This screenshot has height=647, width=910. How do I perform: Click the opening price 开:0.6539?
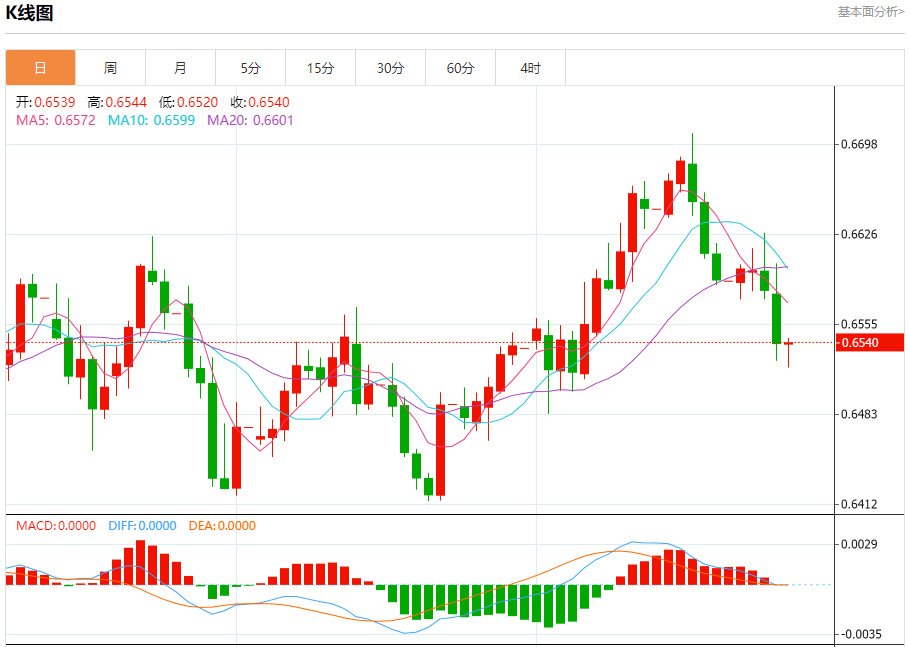[45, 102]
